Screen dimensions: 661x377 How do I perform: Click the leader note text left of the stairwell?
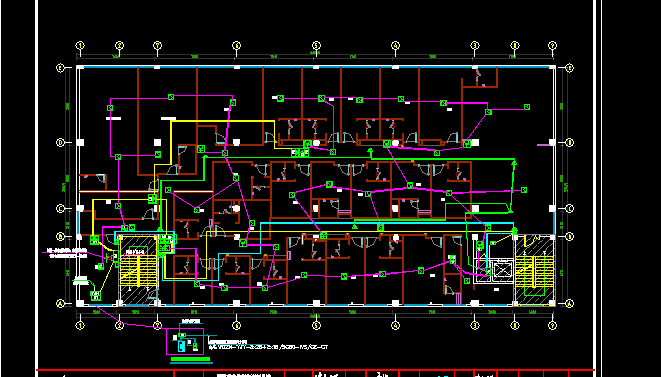68,253
